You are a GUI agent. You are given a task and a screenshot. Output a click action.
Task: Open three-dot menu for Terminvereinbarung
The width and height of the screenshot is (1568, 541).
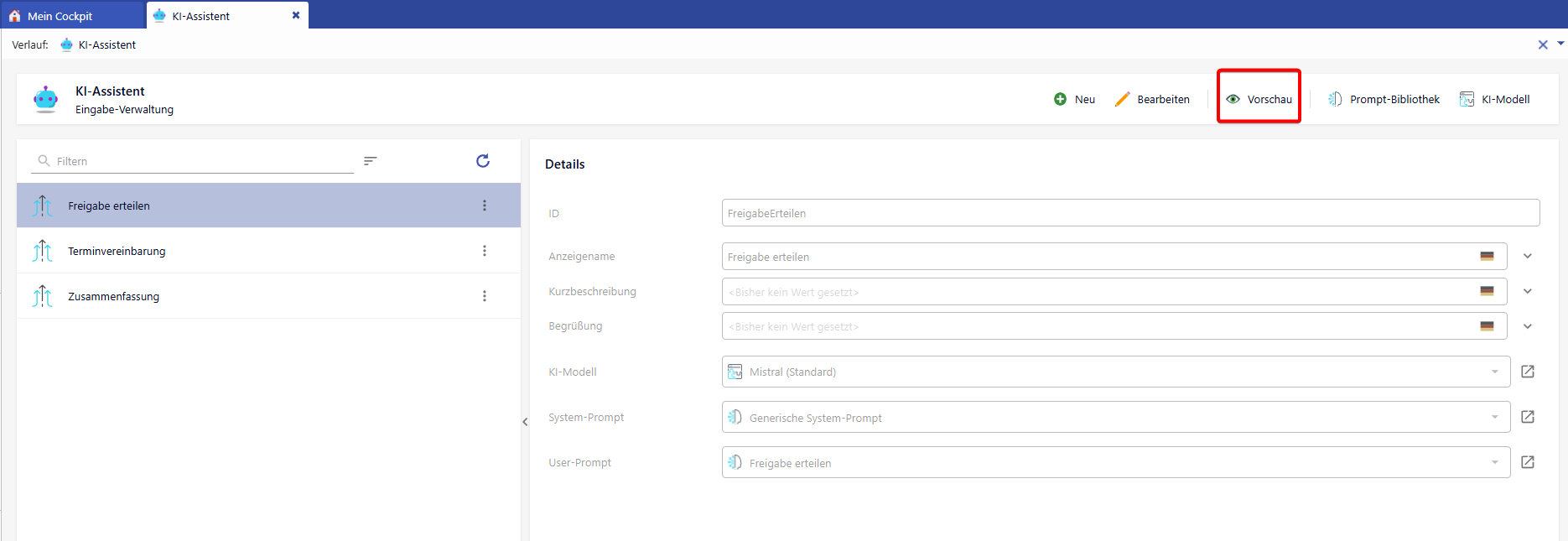(x=485, y=251)
